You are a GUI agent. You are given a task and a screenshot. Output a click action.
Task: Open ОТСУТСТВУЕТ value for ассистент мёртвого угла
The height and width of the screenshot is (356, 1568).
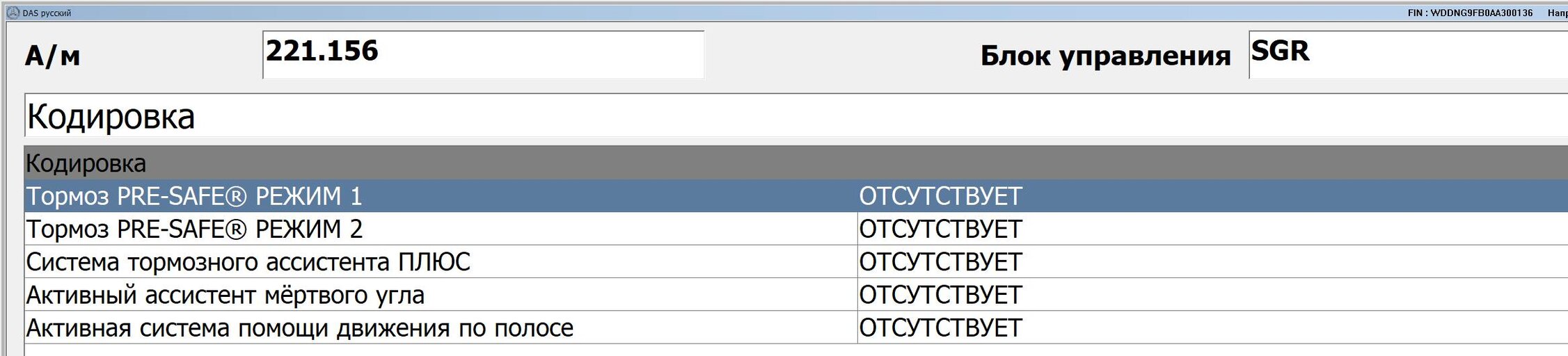click(x=940, y=295)
